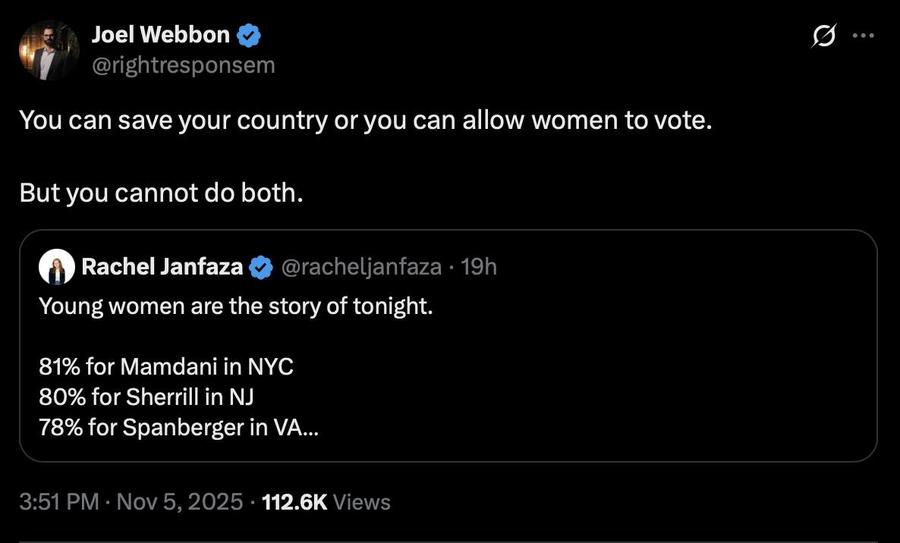This screenshot has height=543, width=900.
Task: Click the "But you cannot do both." line
Action: (x=160, y=193)
